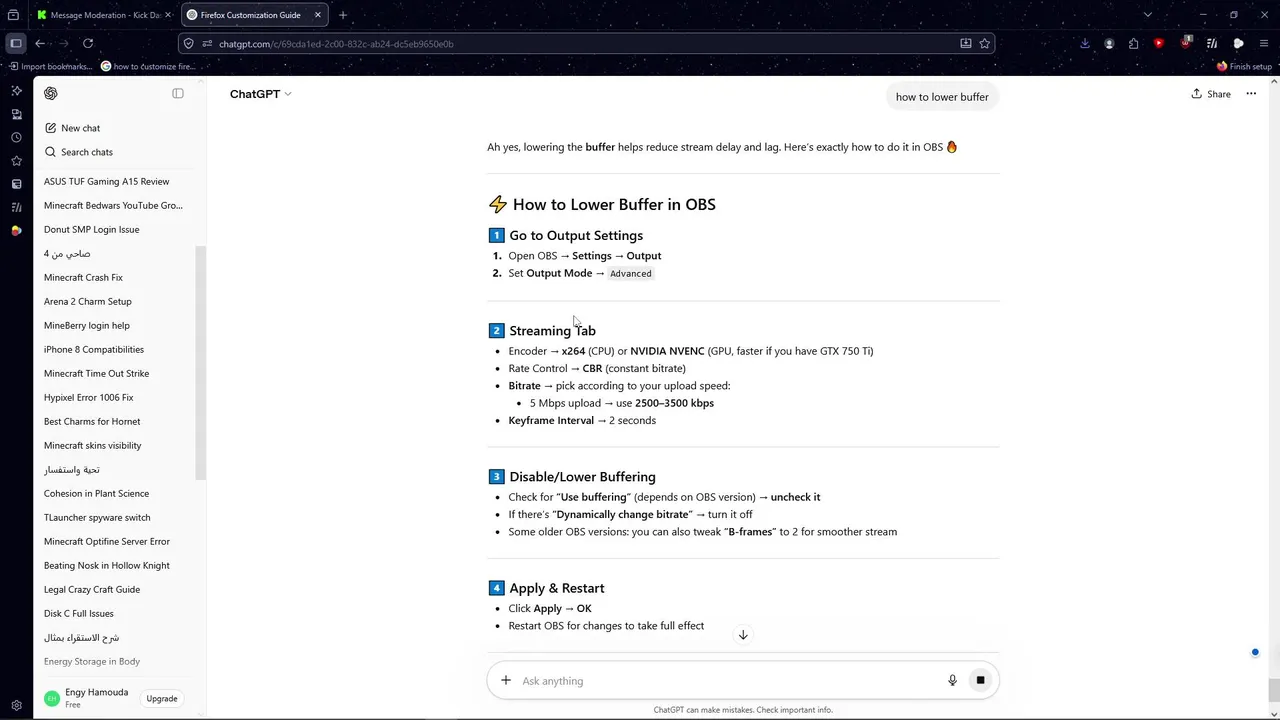
Task: Open ChatGPT conversation options three dots
Action: [1251, 94]
